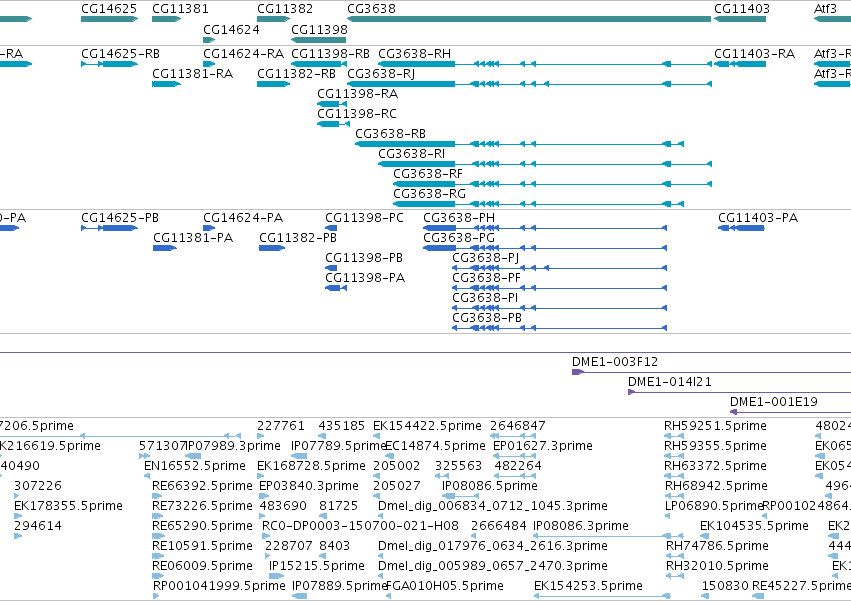Click transcript label CG14625-RB
The width and height of the screenshot is (851, 601).
point(120,54)
